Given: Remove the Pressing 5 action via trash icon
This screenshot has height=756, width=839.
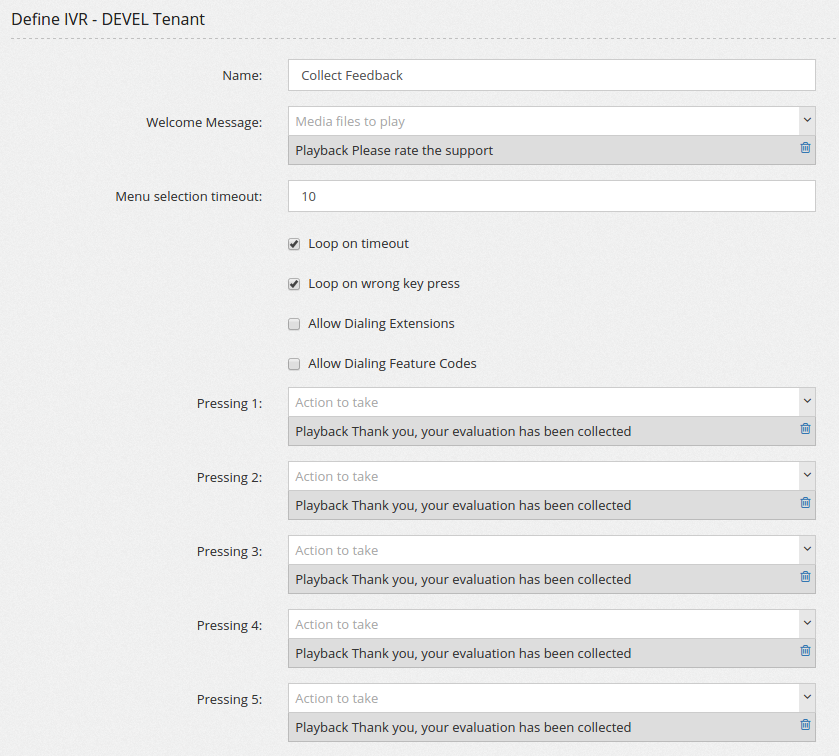Looking at the screenshot, I should tap(805, 725).
